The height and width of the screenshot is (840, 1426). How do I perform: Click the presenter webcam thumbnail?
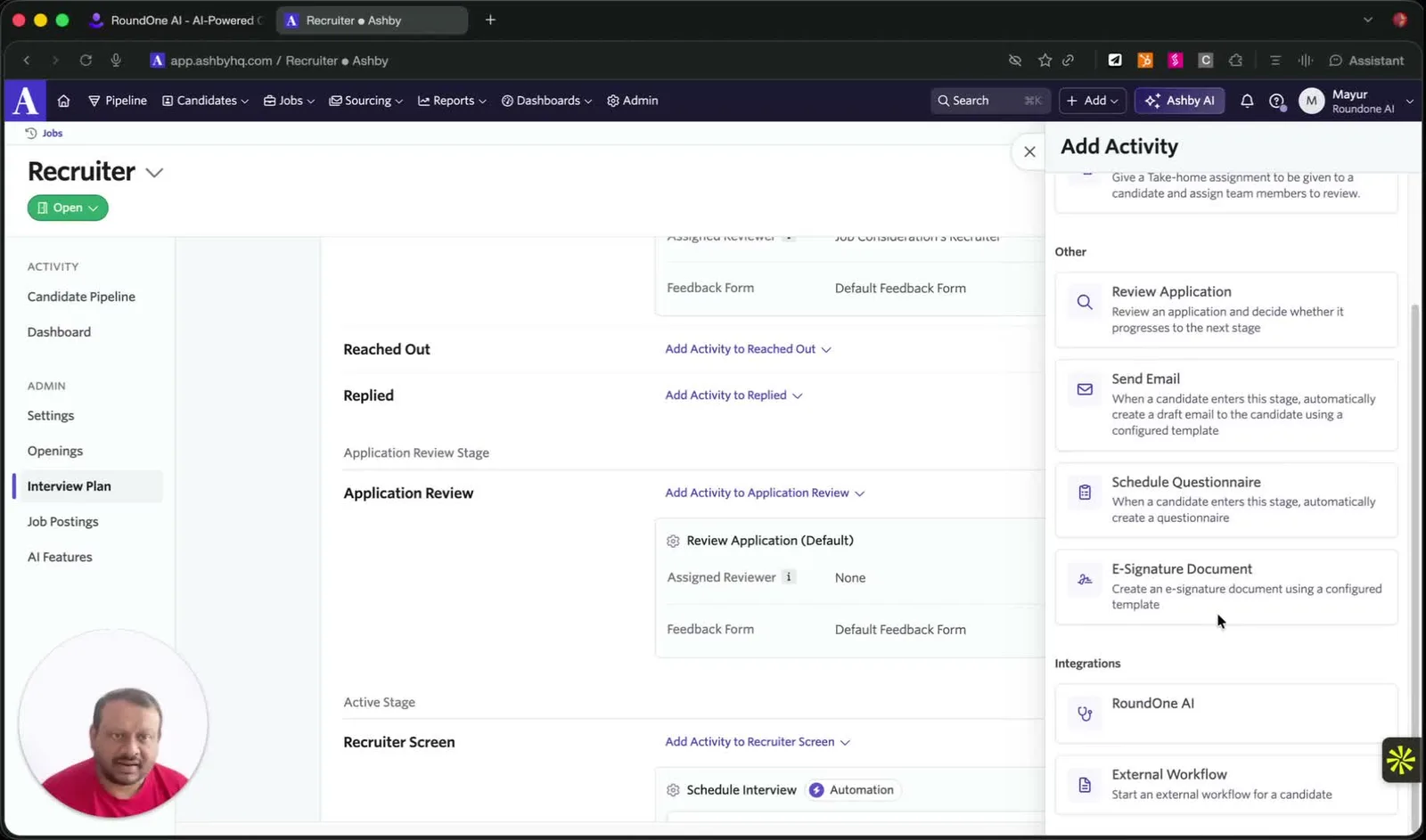pos(113,723)
